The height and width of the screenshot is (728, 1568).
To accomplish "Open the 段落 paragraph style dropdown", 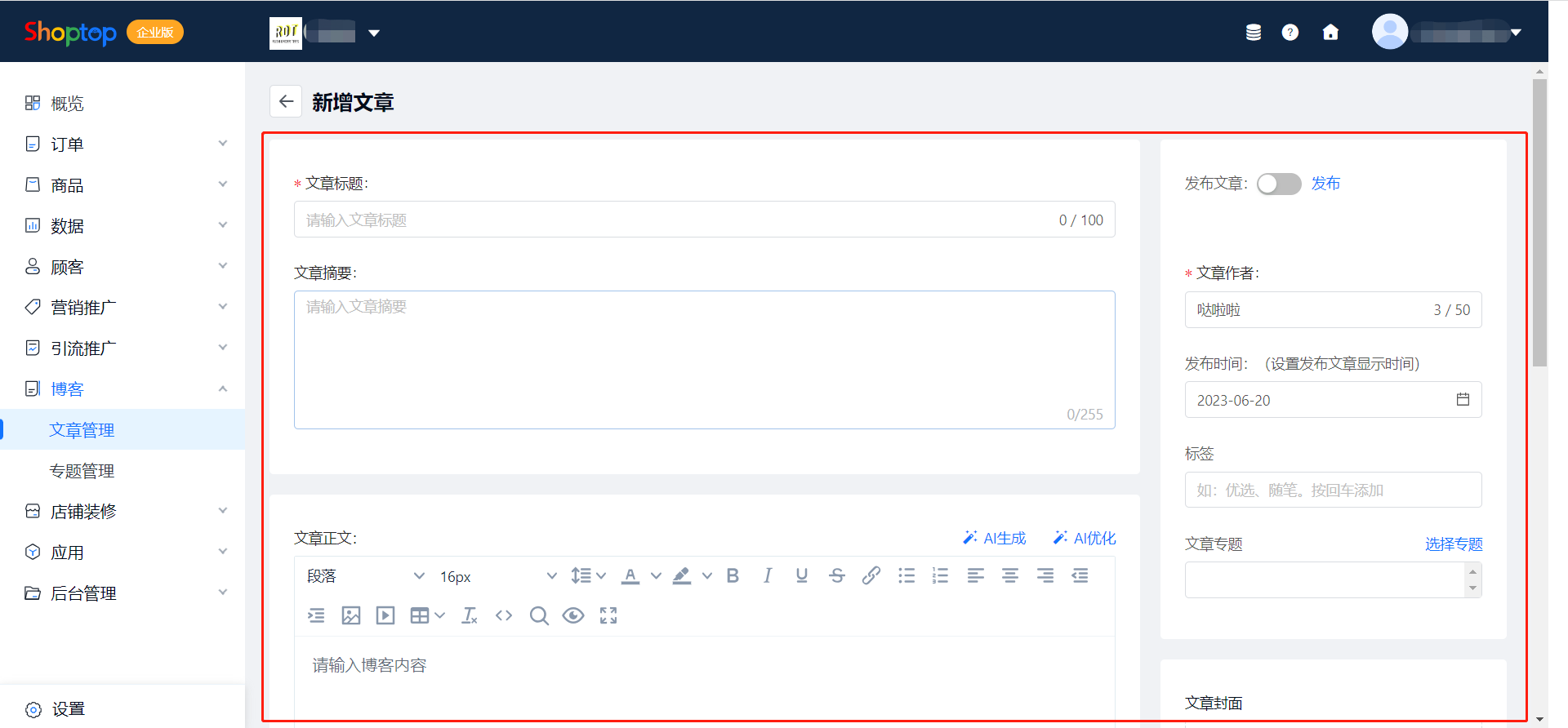I will tap(366, 576).
